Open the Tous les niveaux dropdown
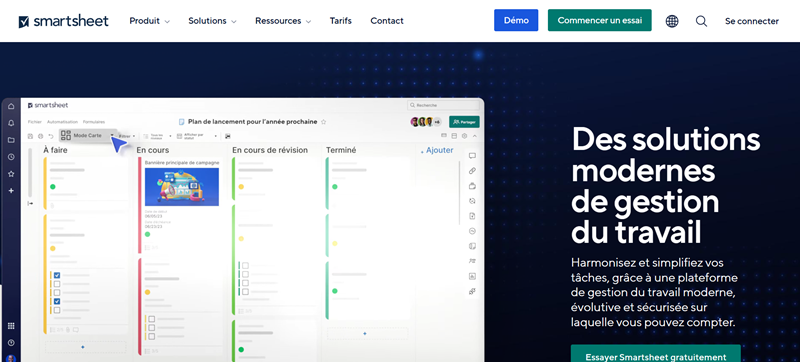 [157, 136]
